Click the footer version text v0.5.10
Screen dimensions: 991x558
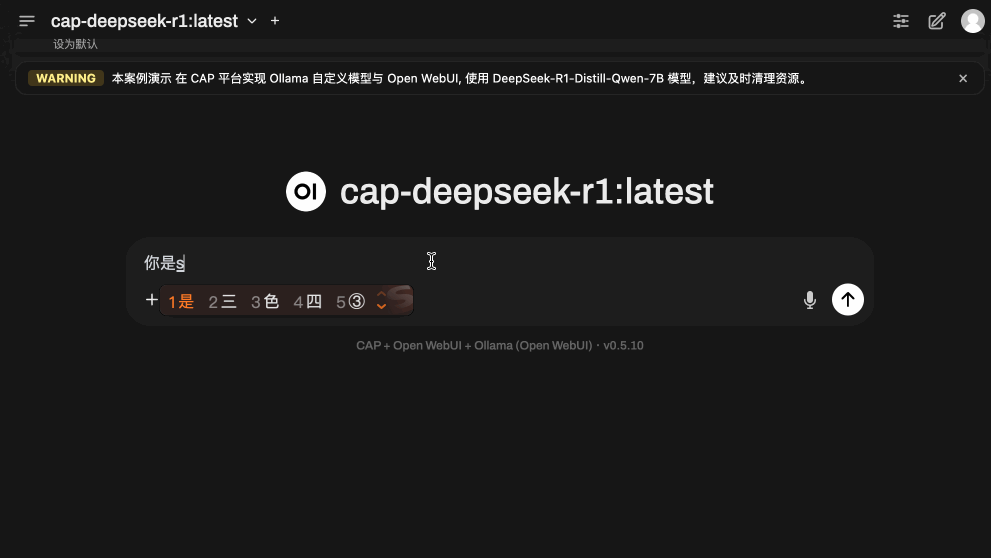click(623, 346)
